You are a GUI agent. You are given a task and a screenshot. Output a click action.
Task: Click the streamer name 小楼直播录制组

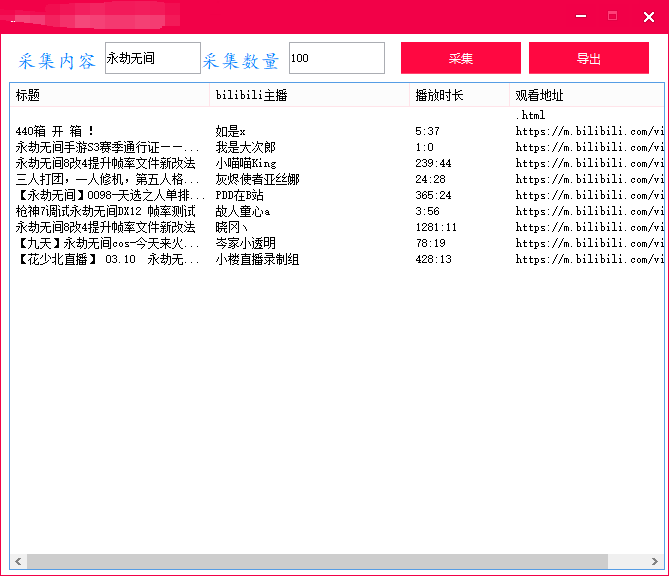[257, 259]
